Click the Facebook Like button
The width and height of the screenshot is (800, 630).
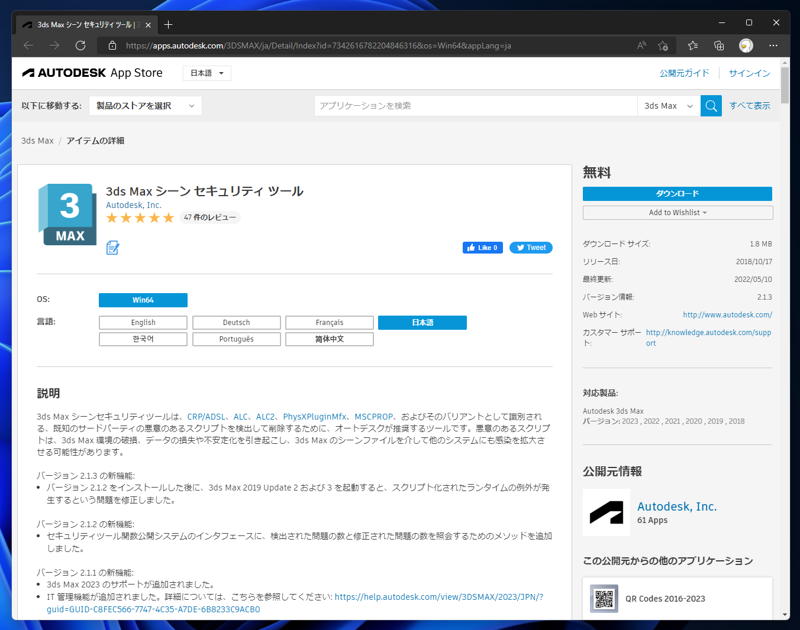click(x=483, y=247)
